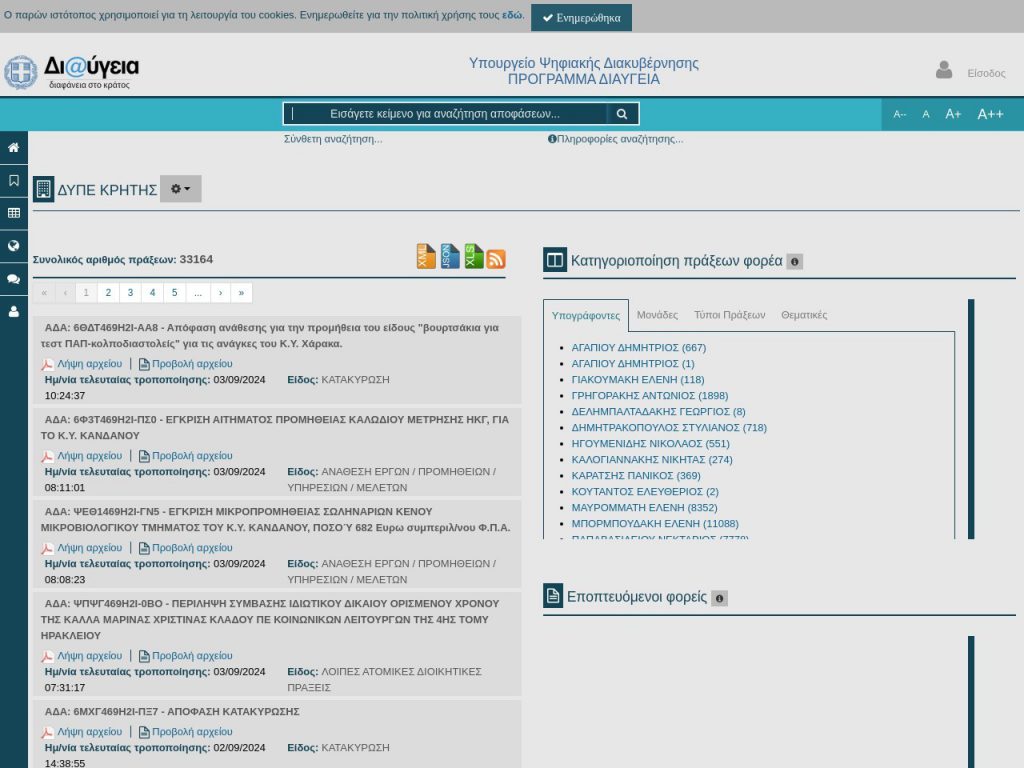Screen dimensions: 1024x768
Task: Jump to last page with » button
Action: coord(241,293)
